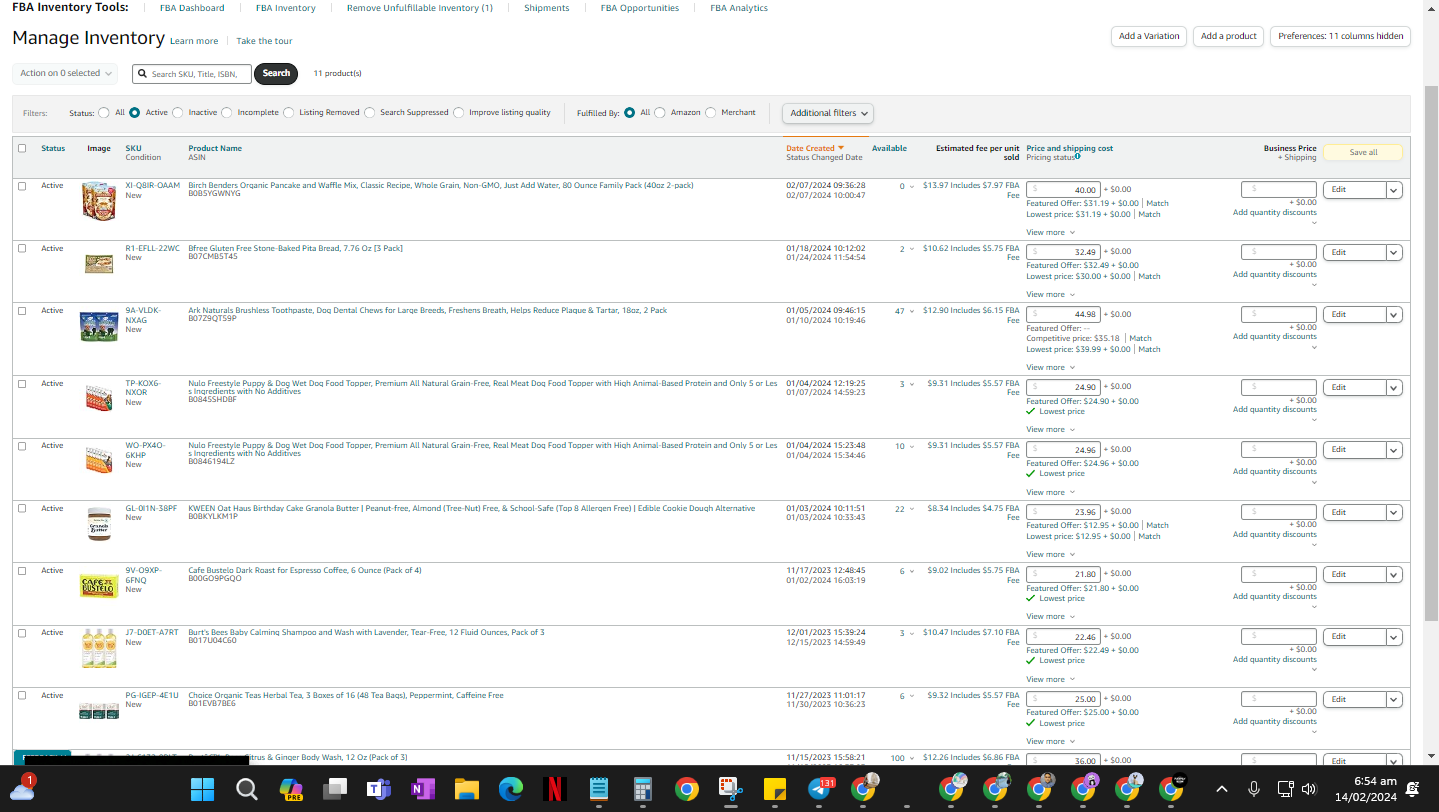The height and width of the screenshot is (812, 1439).
Task: Open the Burt's Bees shampoo product image
Action: (x=99, y=649)
